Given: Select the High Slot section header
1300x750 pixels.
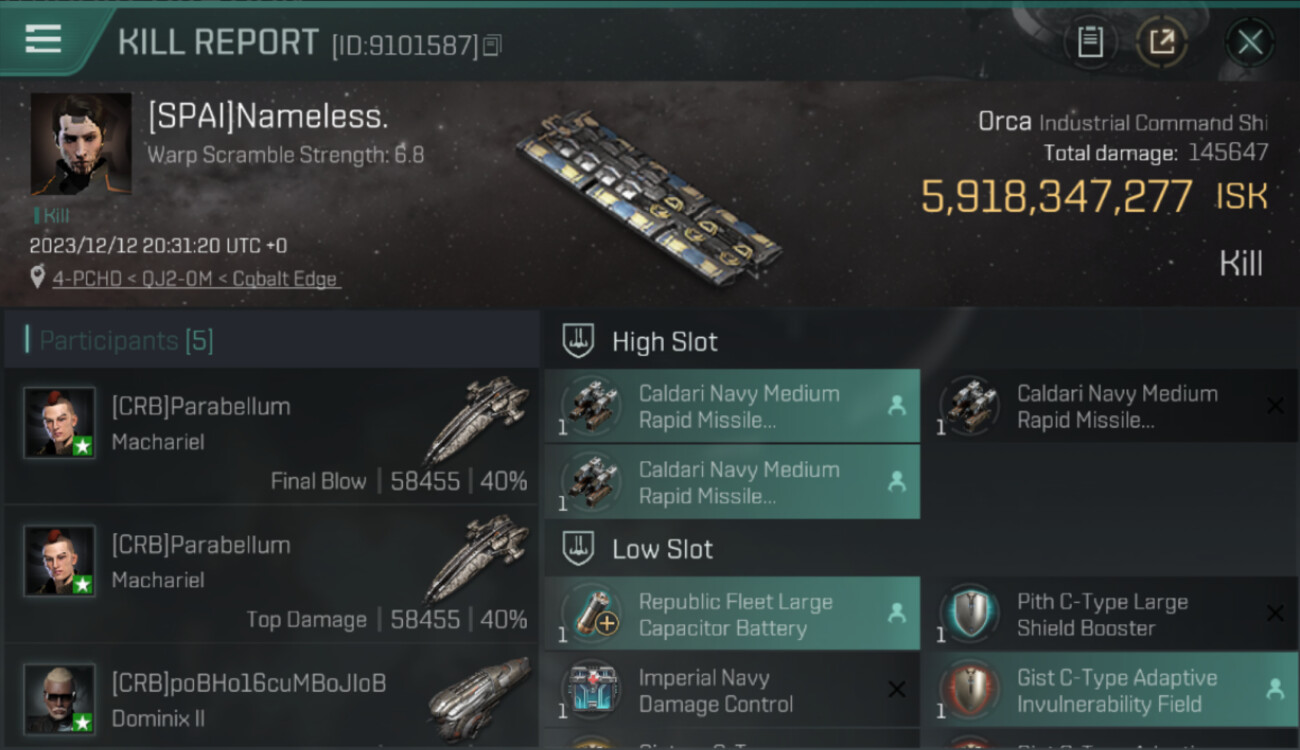Looking at the screenshot, I should click(664, 342).
